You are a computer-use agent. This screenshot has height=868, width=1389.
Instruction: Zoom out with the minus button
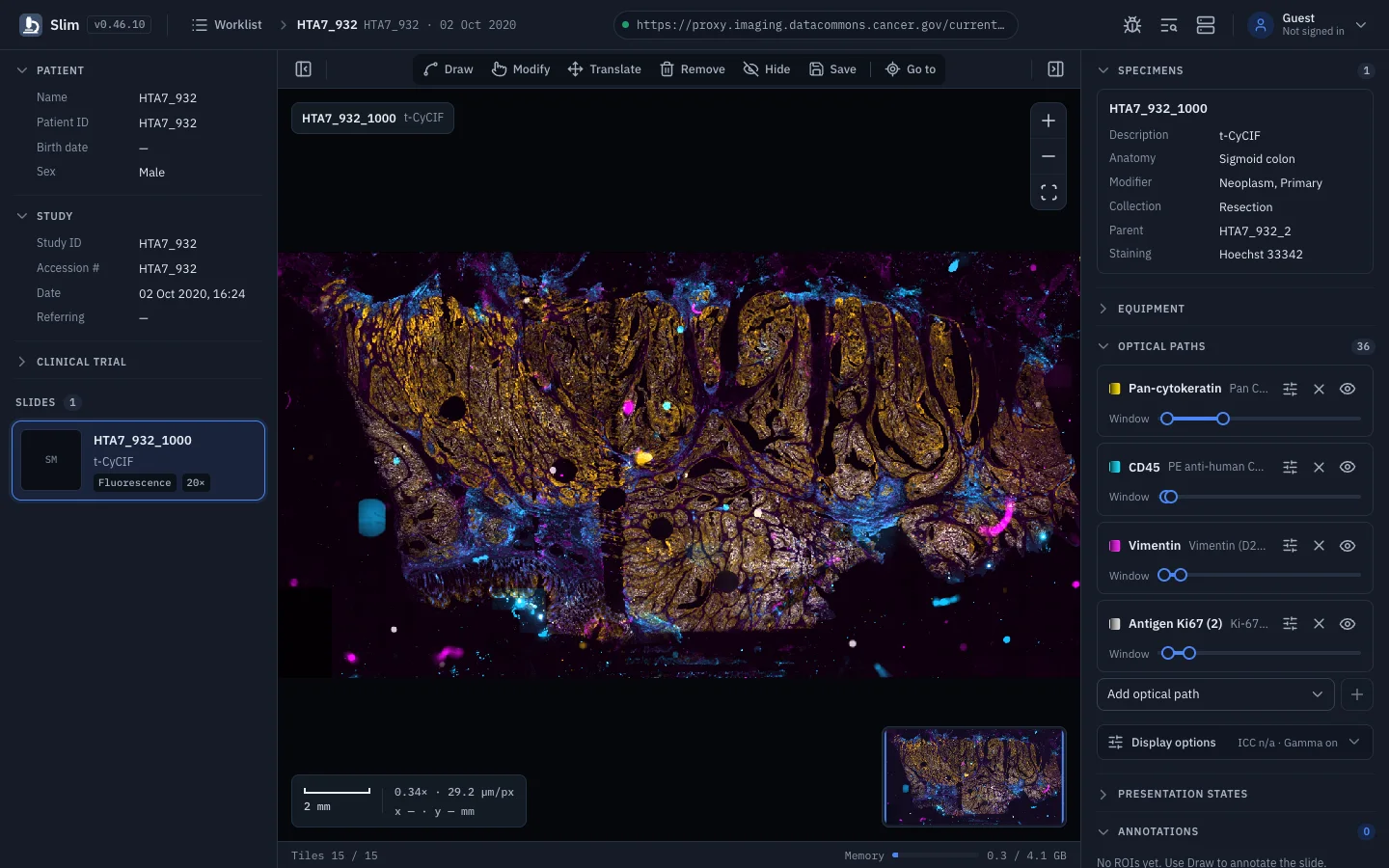(1049, 156)
